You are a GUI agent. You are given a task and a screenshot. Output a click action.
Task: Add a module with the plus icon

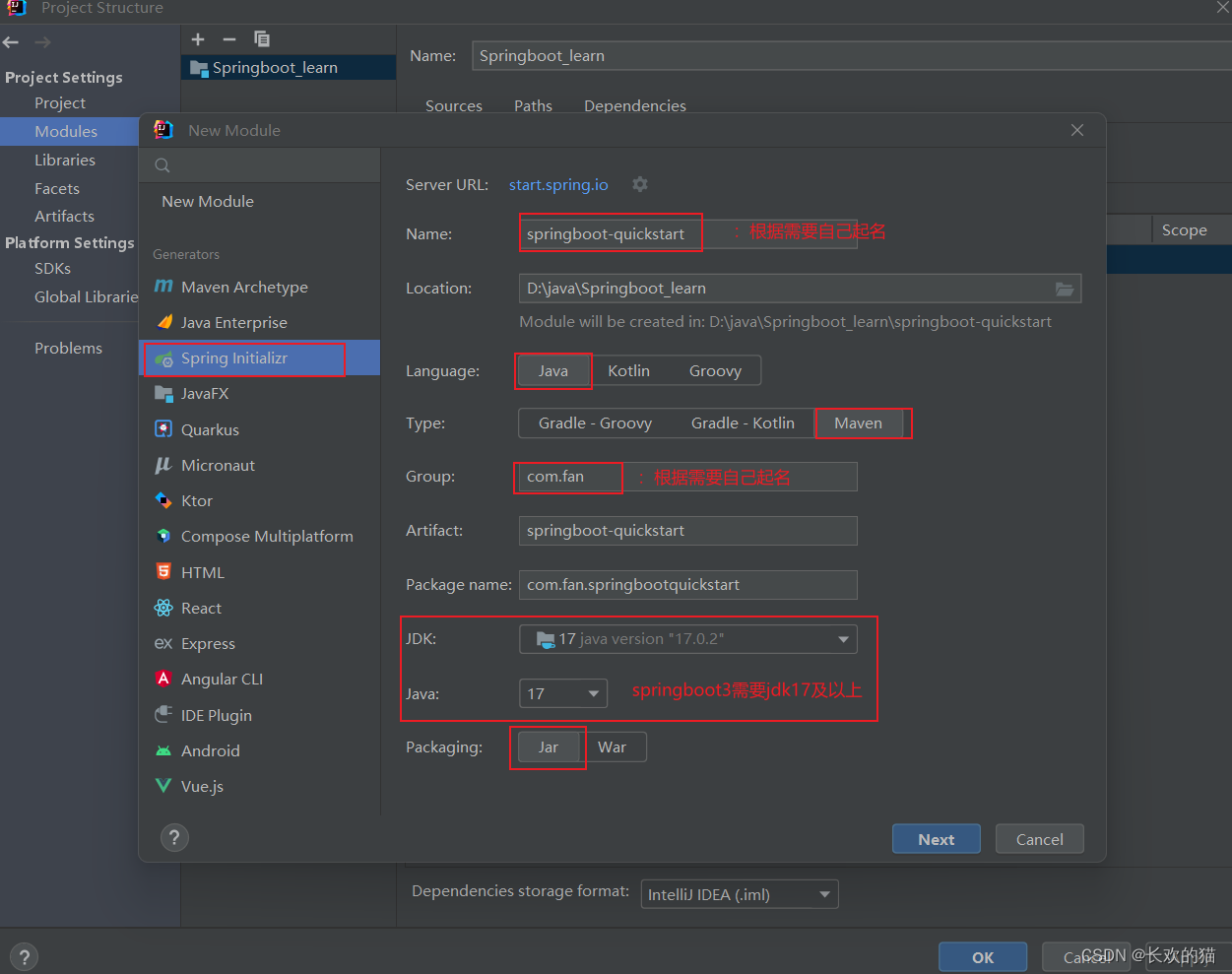pyautogui.click(x=198, y=39)
